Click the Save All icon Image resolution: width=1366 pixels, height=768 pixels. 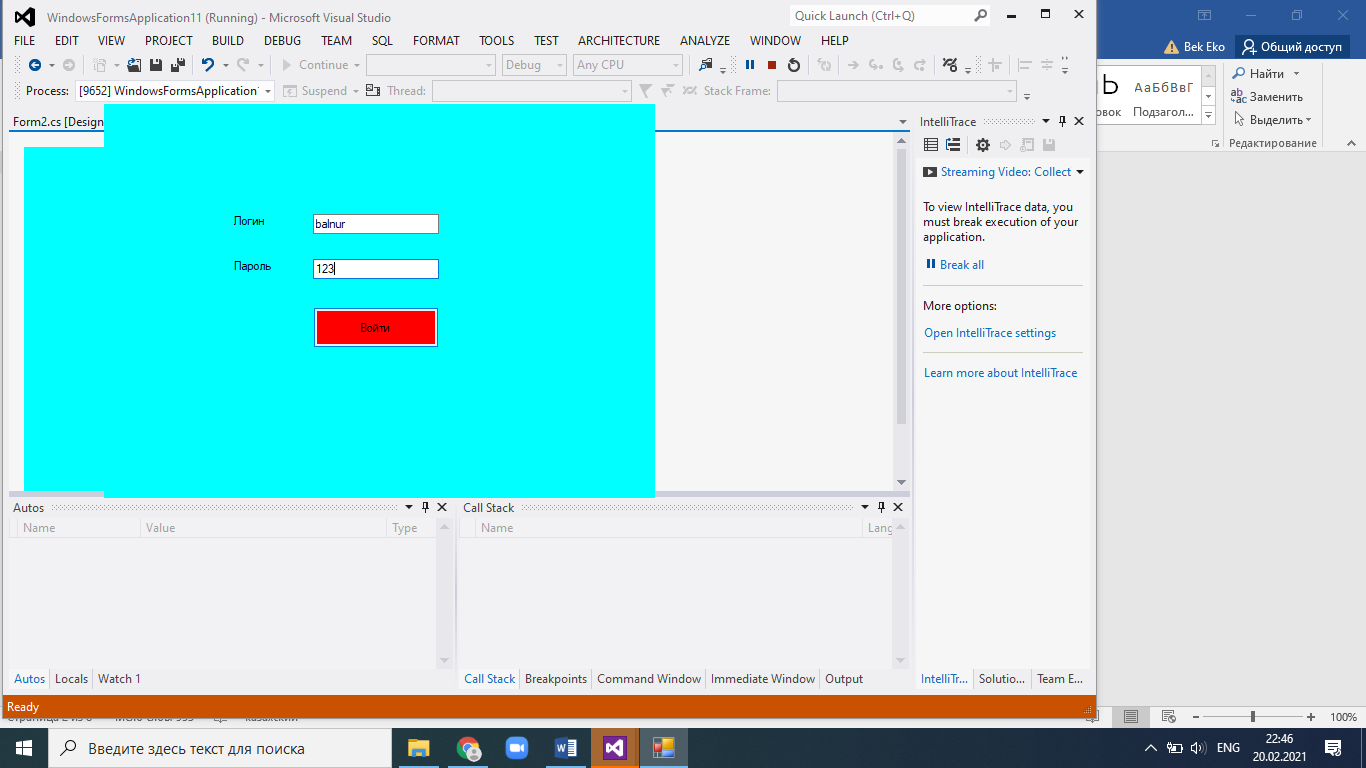(178, 65)
